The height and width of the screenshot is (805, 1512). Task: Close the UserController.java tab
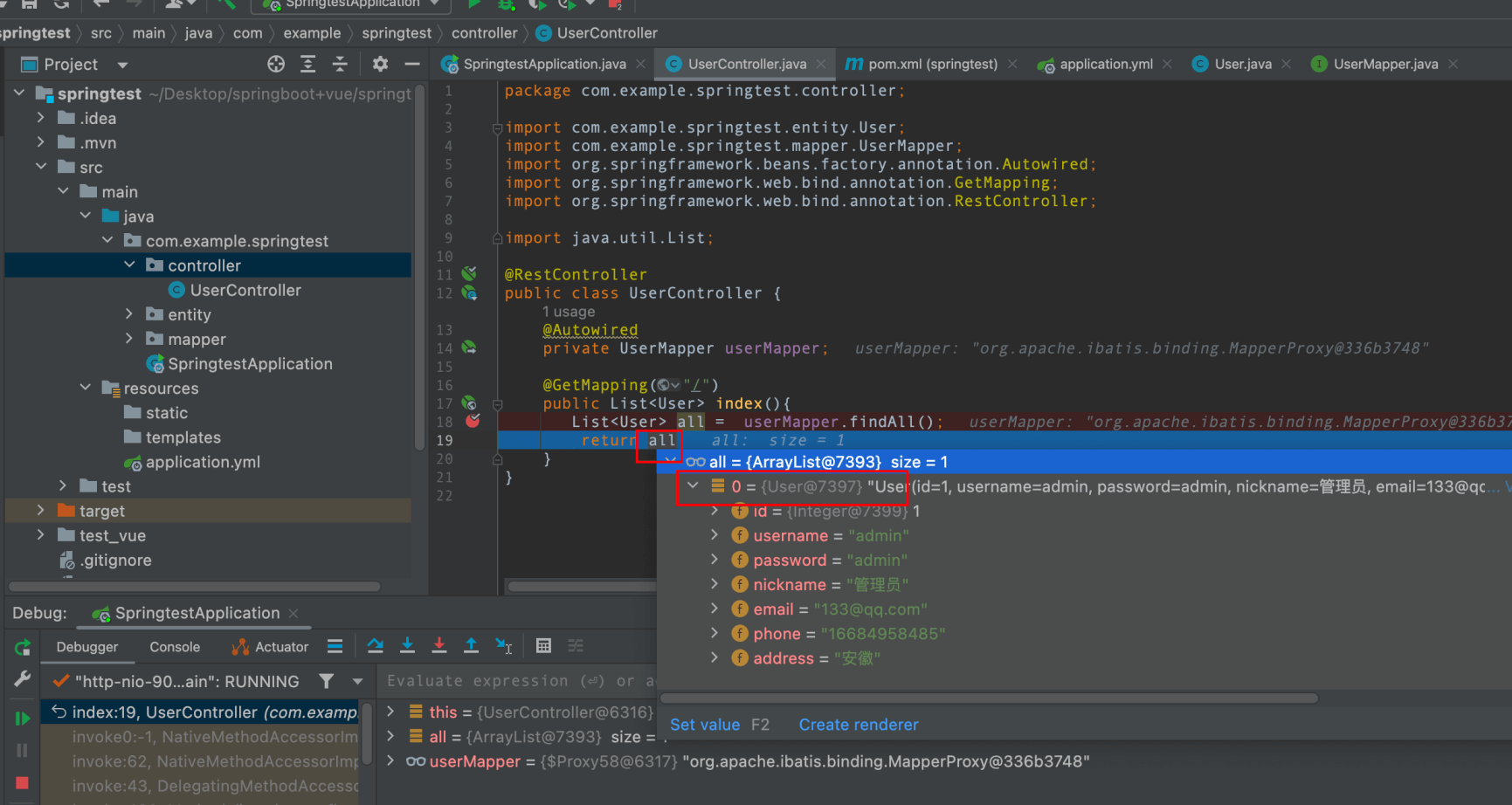(821, 64)
